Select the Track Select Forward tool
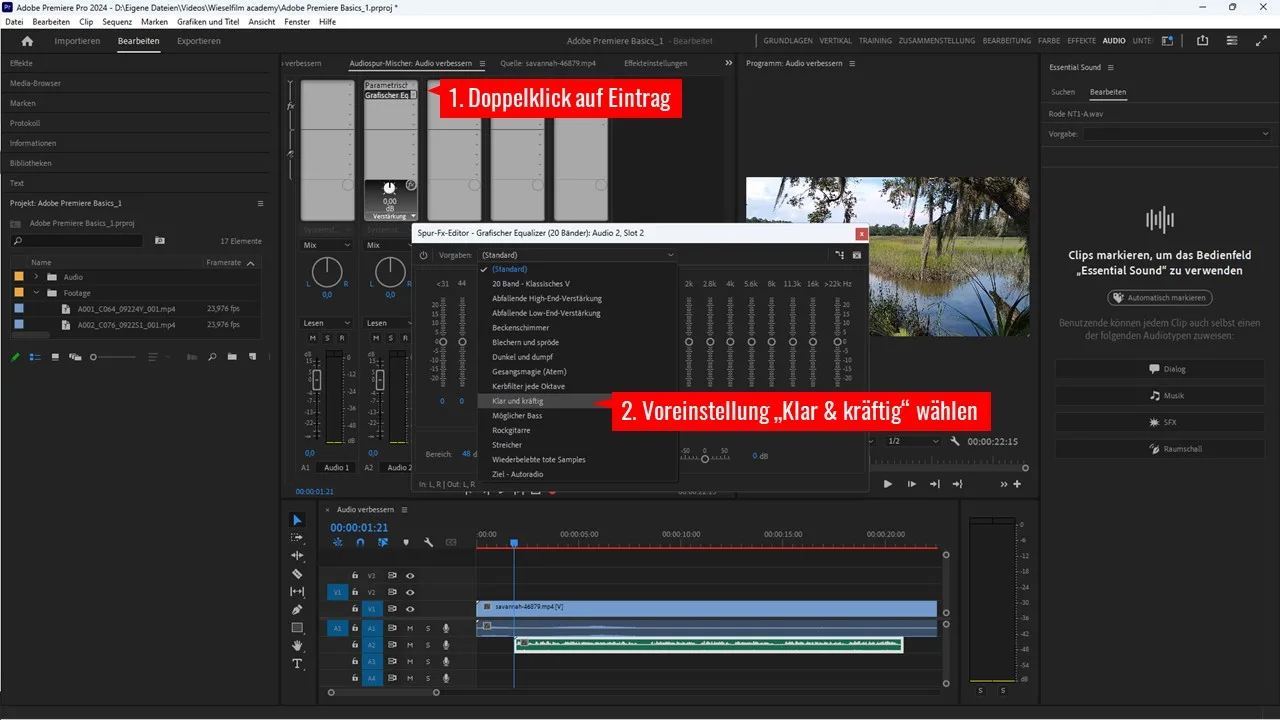The image size is (1280, 720). click(297, 538)
